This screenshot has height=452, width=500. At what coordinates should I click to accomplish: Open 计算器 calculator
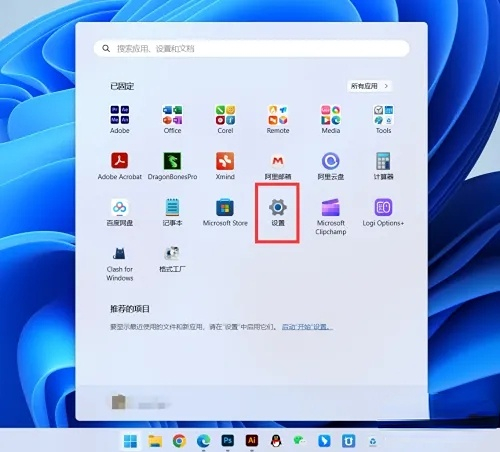[x=383, y=166]
